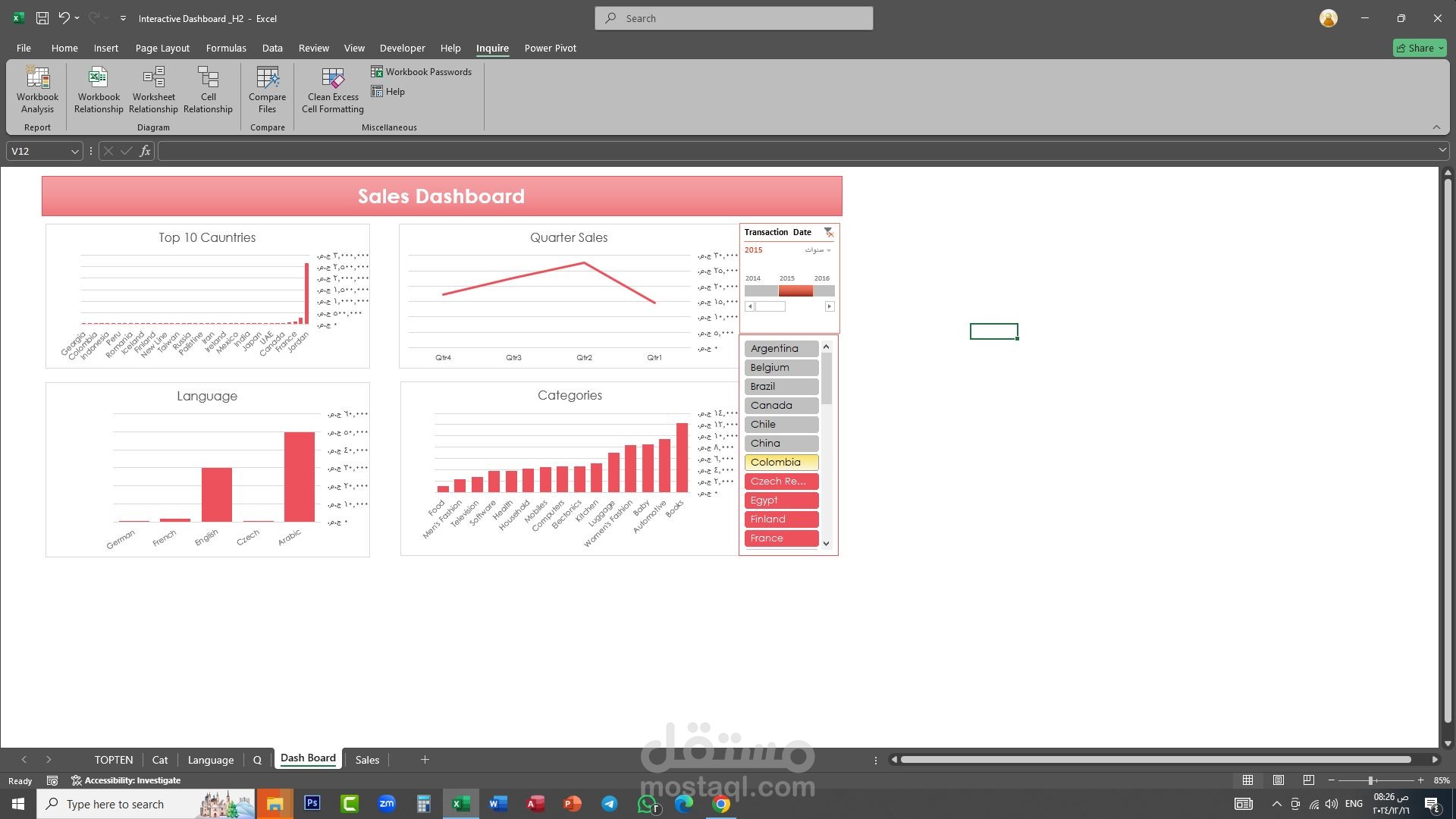Viewport: 1456px width, 819px height.
Task: Open Workbook Relationship diagram
Action: (99, 90)
